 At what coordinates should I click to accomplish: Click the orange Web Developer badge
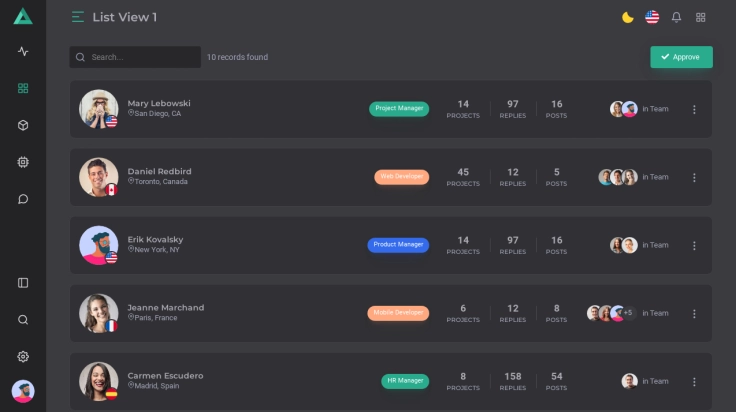tap(402, 177)
